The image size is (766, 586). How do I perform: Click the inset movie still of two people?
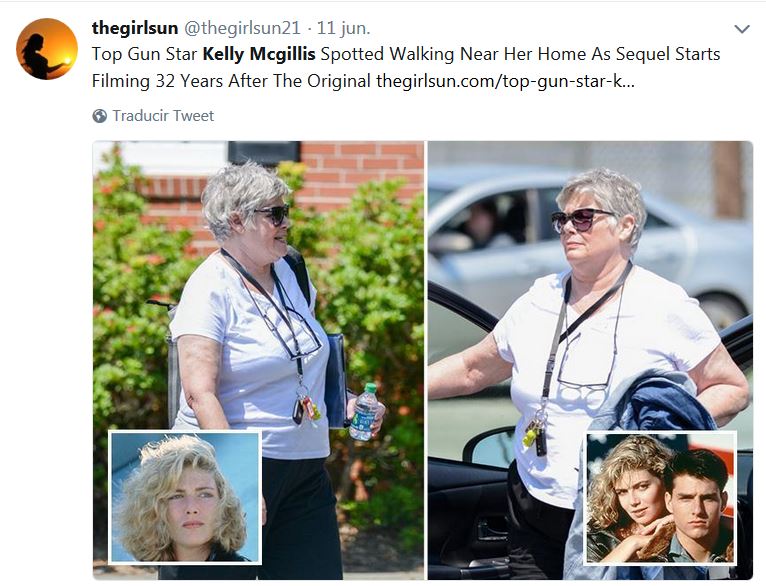(660, 498)
